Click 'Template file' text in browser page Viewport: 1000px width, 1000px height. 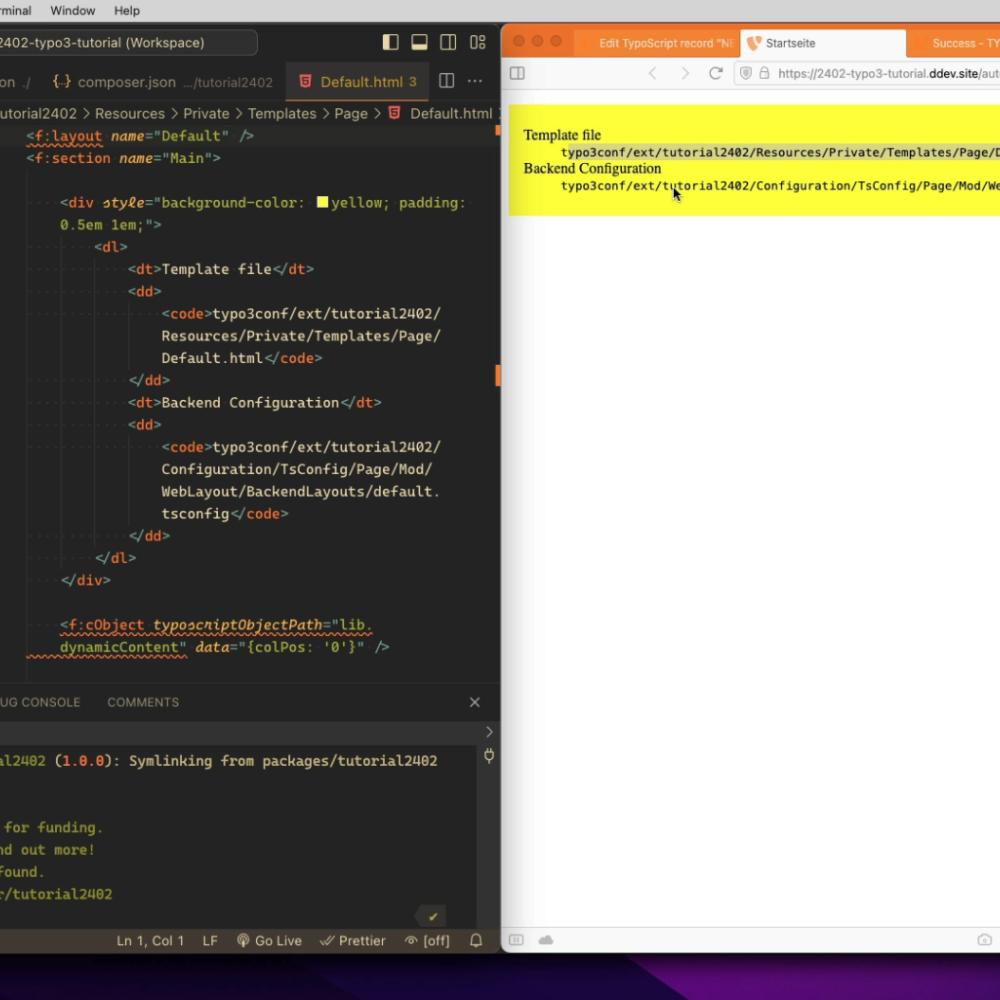coord(562,135)
